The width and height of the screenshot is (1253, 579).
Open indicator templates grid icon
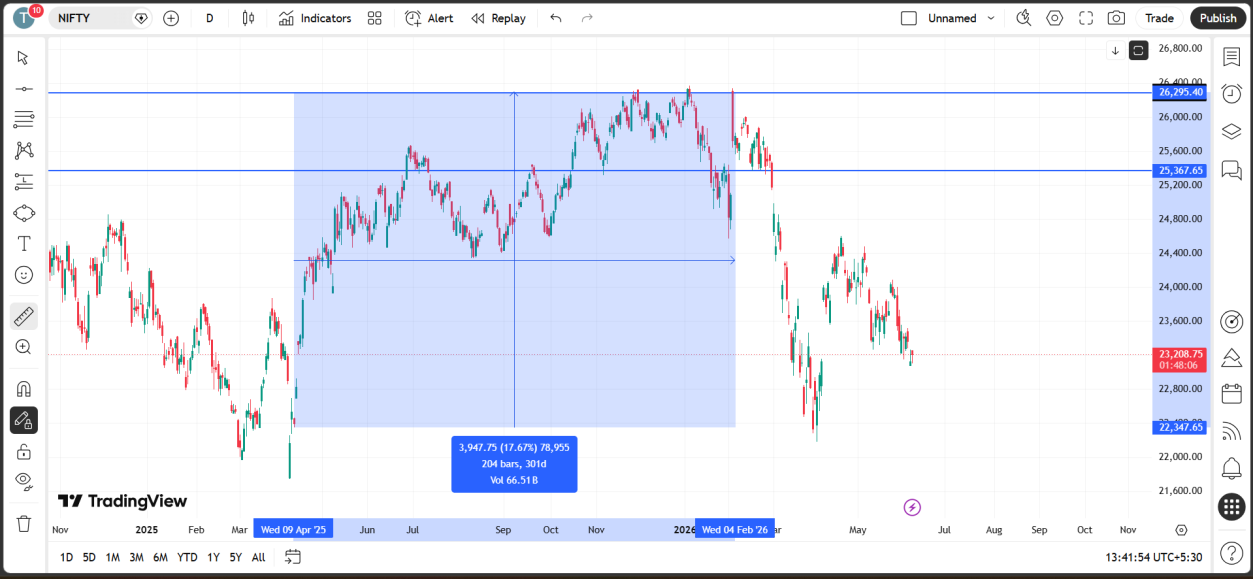coord(374,18)
